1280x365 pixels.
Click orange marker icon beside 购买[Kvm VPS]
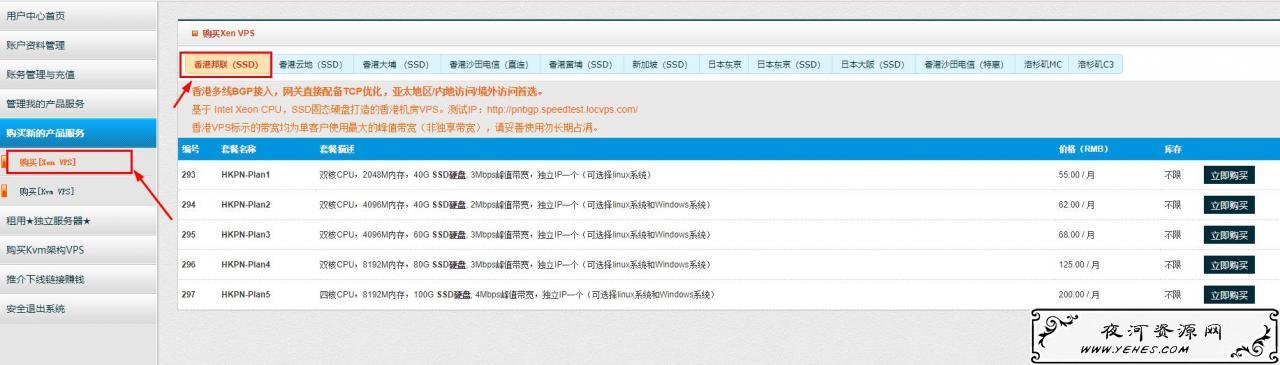pyautogui.click(x=3, y=190)
